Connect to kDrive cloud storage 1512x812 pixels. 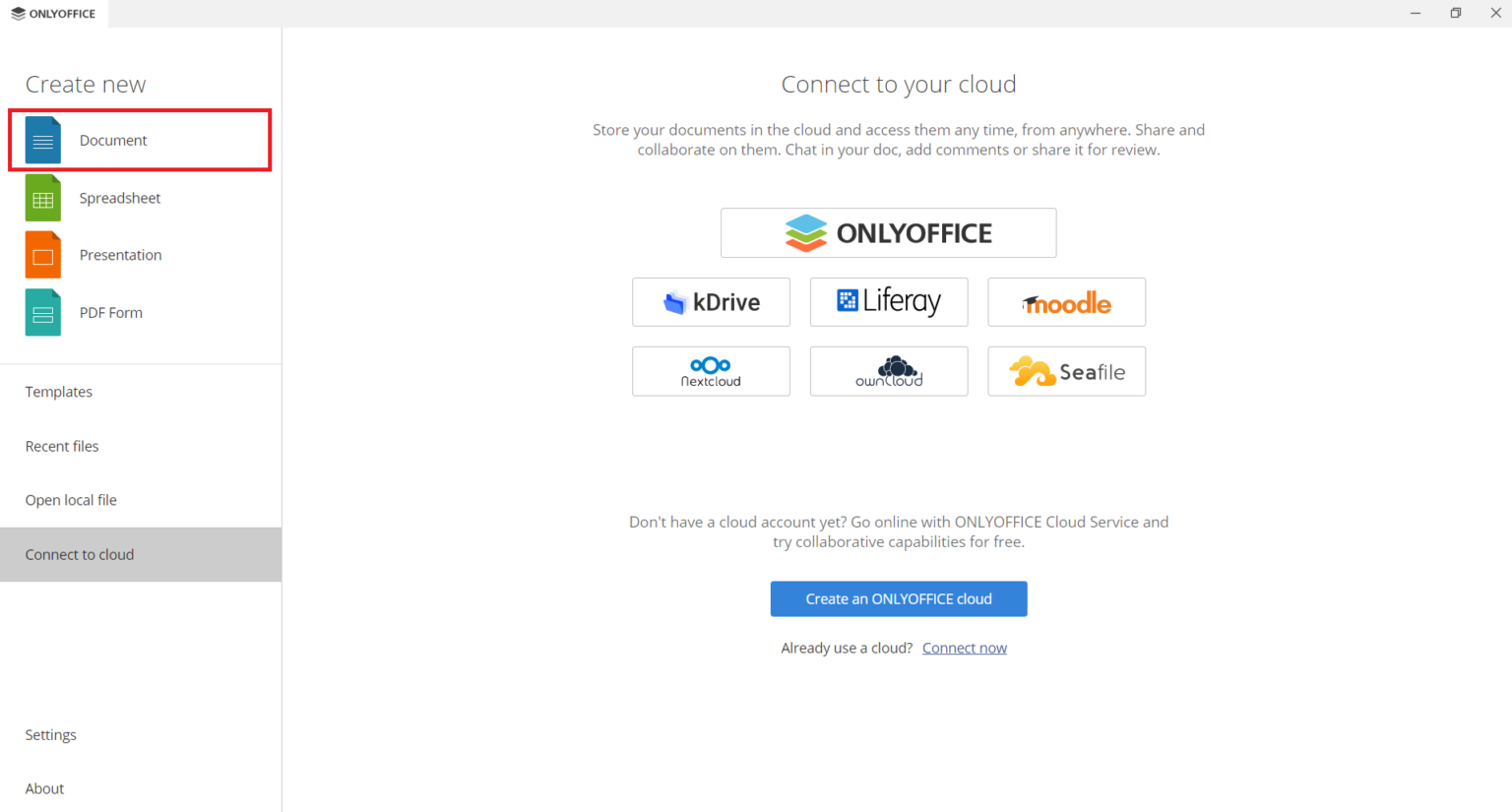pyautogui.click(x=711, y=302)
